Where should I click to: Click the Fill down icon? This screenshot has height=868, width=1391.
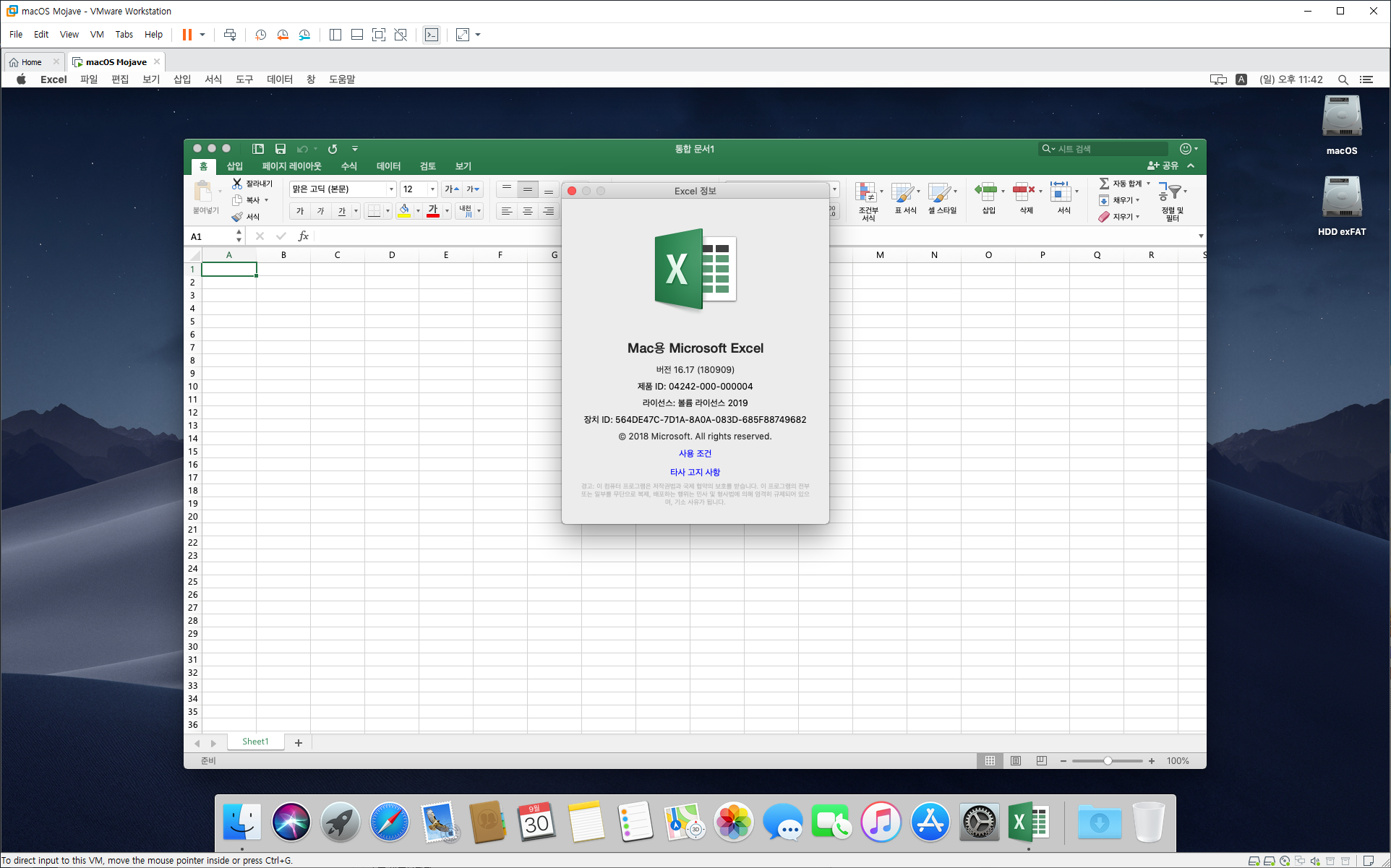click(x=1104, y=200)
